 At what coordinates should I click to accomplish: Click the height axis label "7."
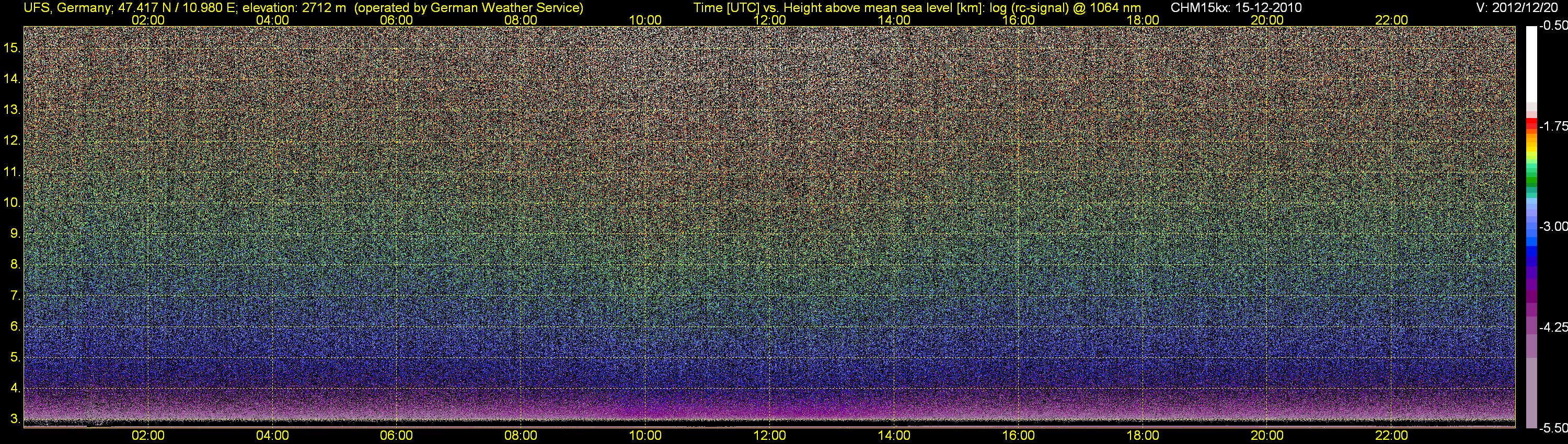click(x=16, y=296)
